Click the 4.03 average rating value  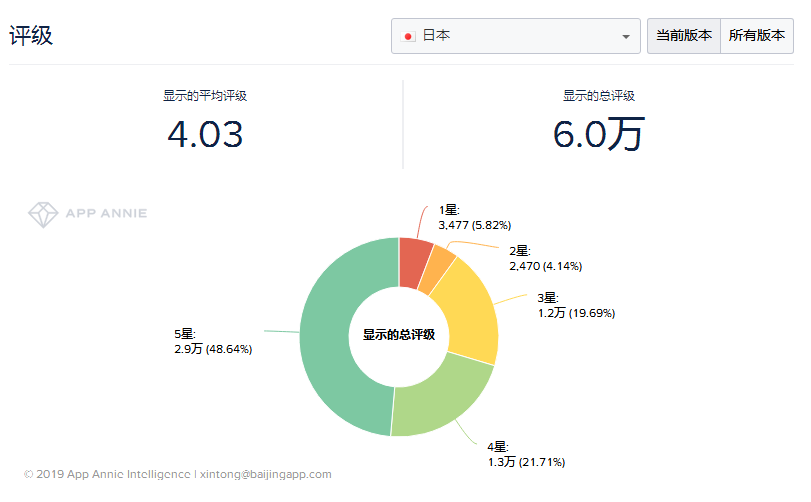(205, 134)
